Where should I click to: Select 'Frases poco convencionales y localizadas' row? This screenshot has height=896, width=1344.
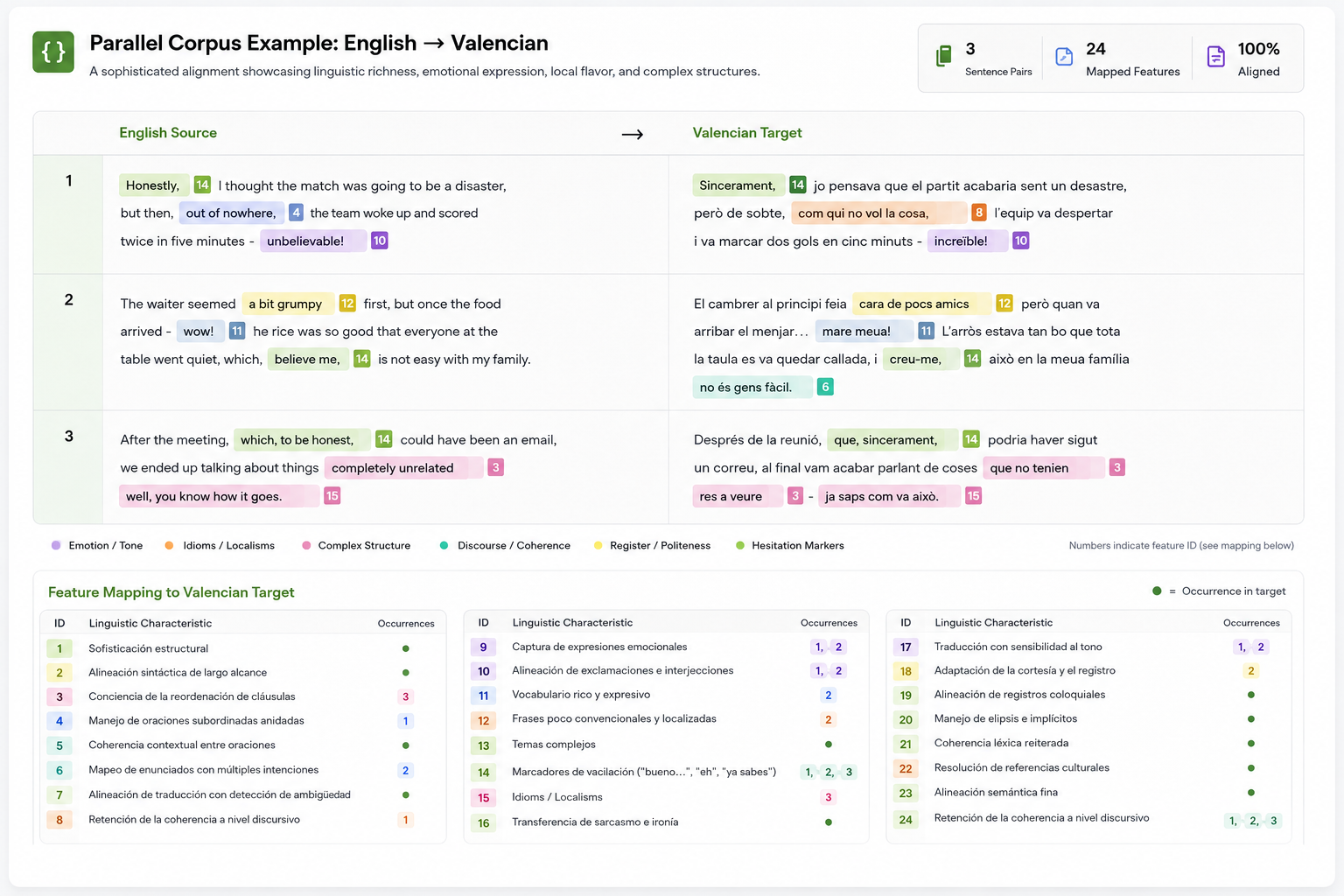click(666, 719)
